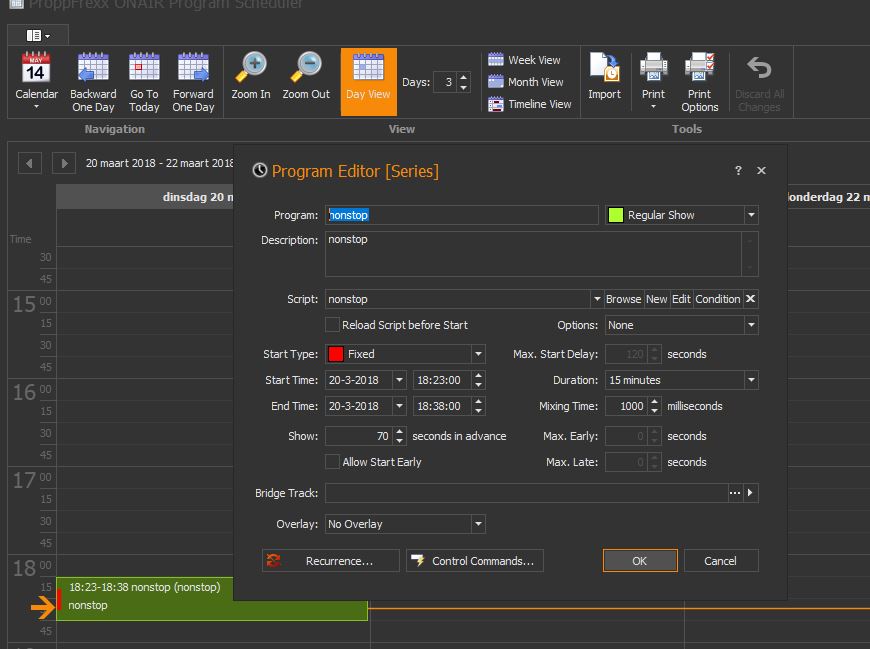Click the End Time 18:38:00 field
Image resolution: width=870 pixels, height=649 pixels.
(x=443, y=406)
